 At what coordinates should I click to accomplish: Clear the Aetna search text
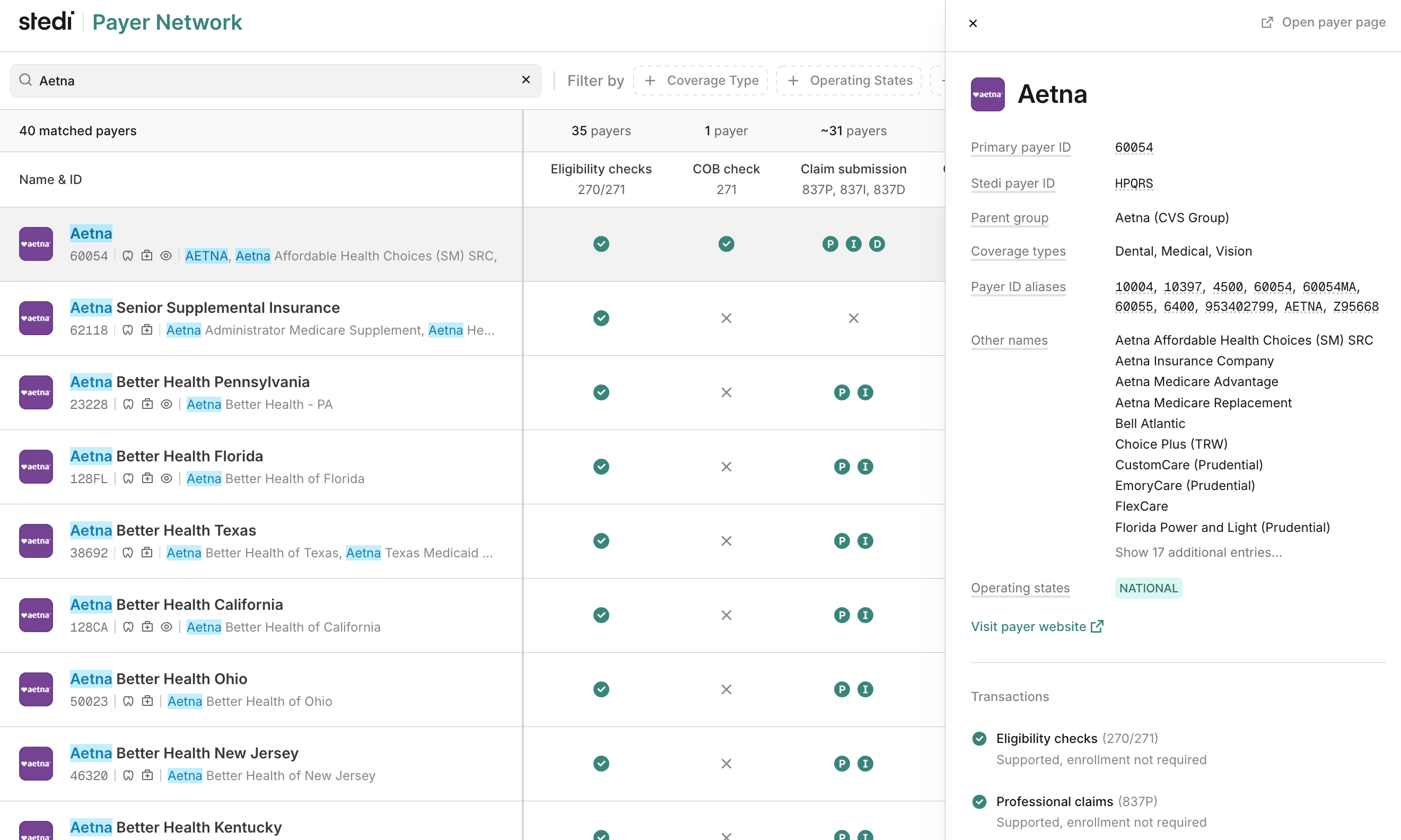[526, 80]
